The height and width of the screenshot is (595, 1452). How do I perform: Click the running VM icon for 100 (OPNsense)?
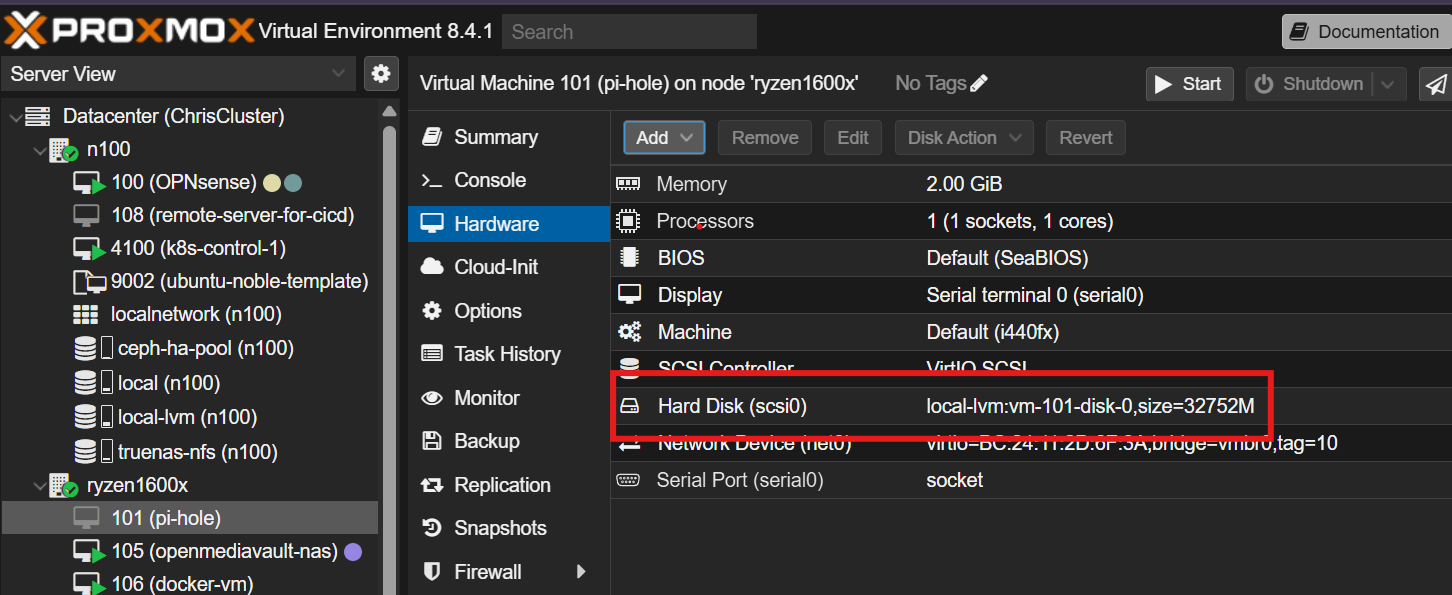point(88,184)
